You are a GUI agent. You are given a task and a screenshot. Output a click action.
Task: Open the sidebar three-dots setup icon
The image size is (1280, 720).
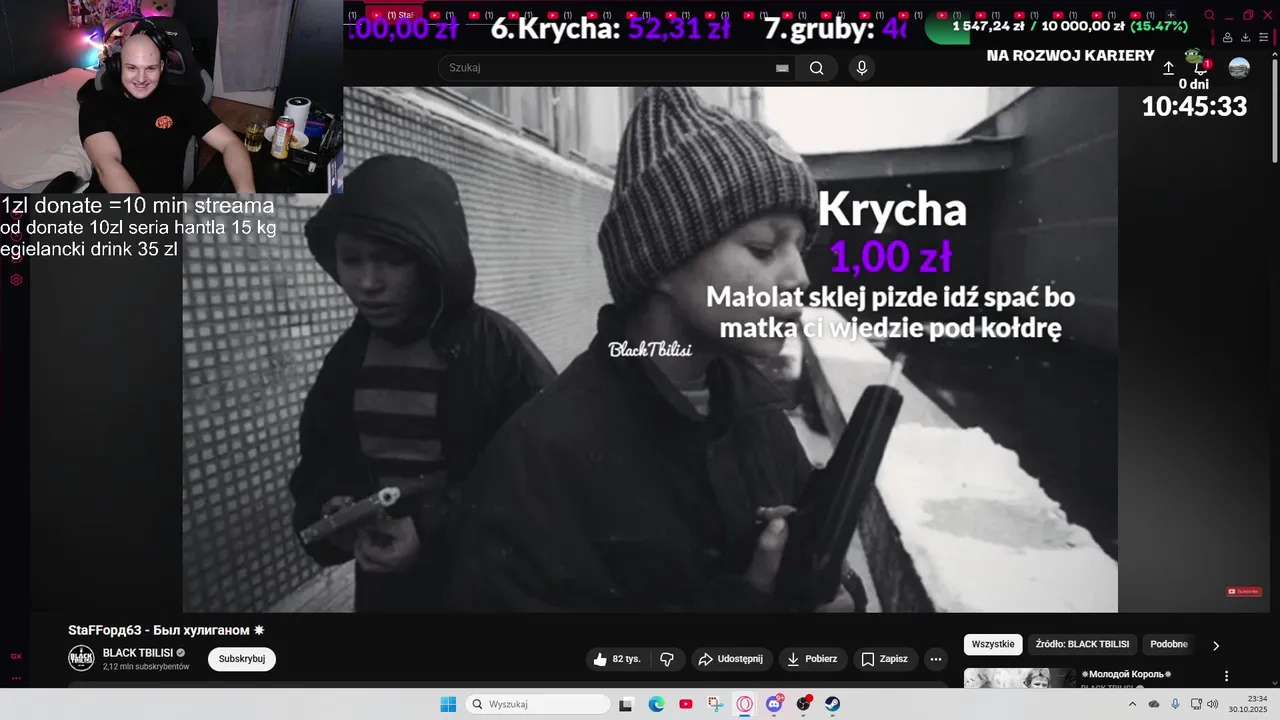click(16, 678)
